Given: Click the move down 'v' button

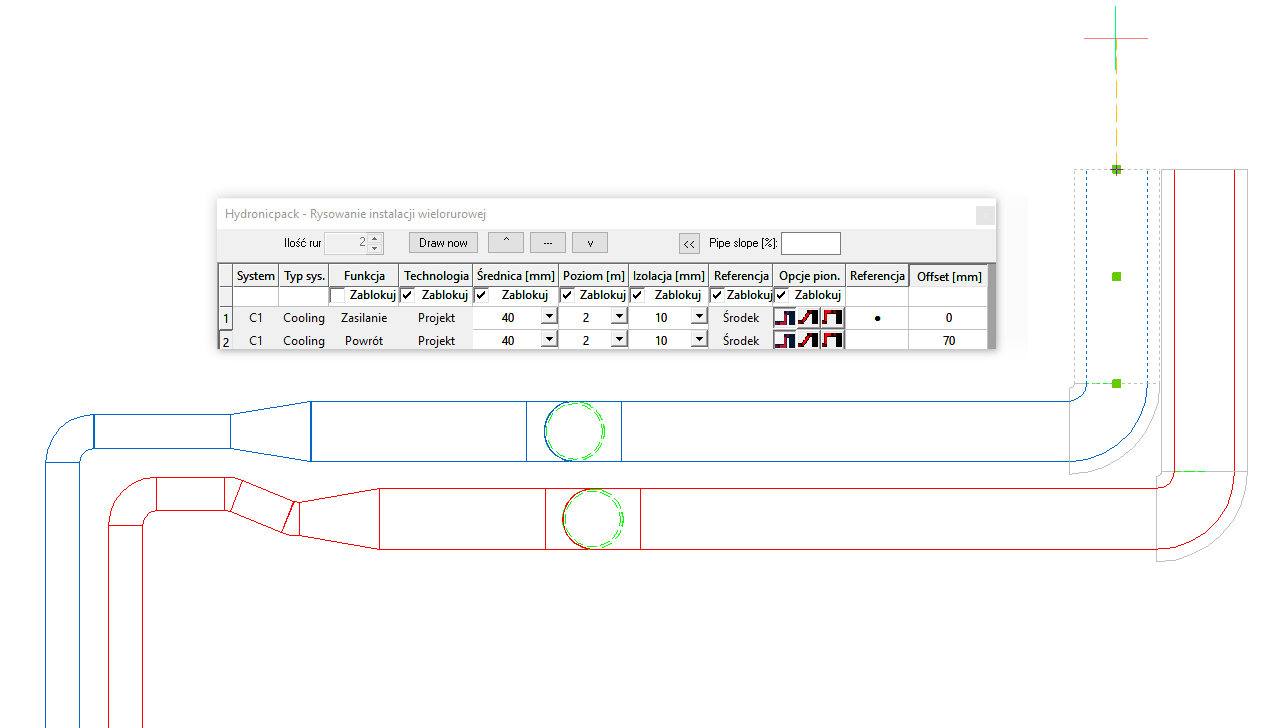Looking at the screenshot, I should point(590,243).
